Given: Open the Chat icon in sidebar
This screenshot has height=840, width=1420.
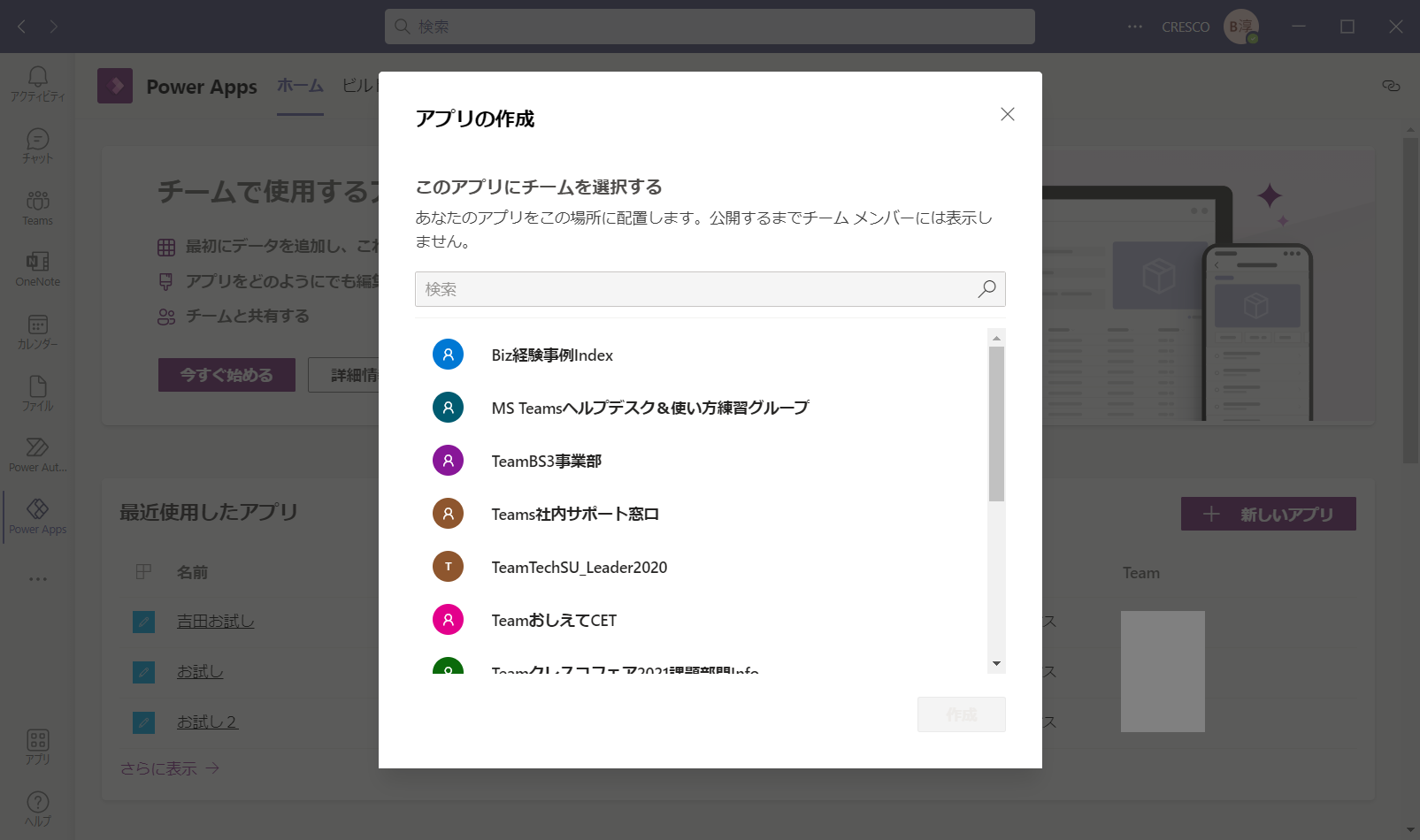Looking at the screenshot, I should 37,146.
